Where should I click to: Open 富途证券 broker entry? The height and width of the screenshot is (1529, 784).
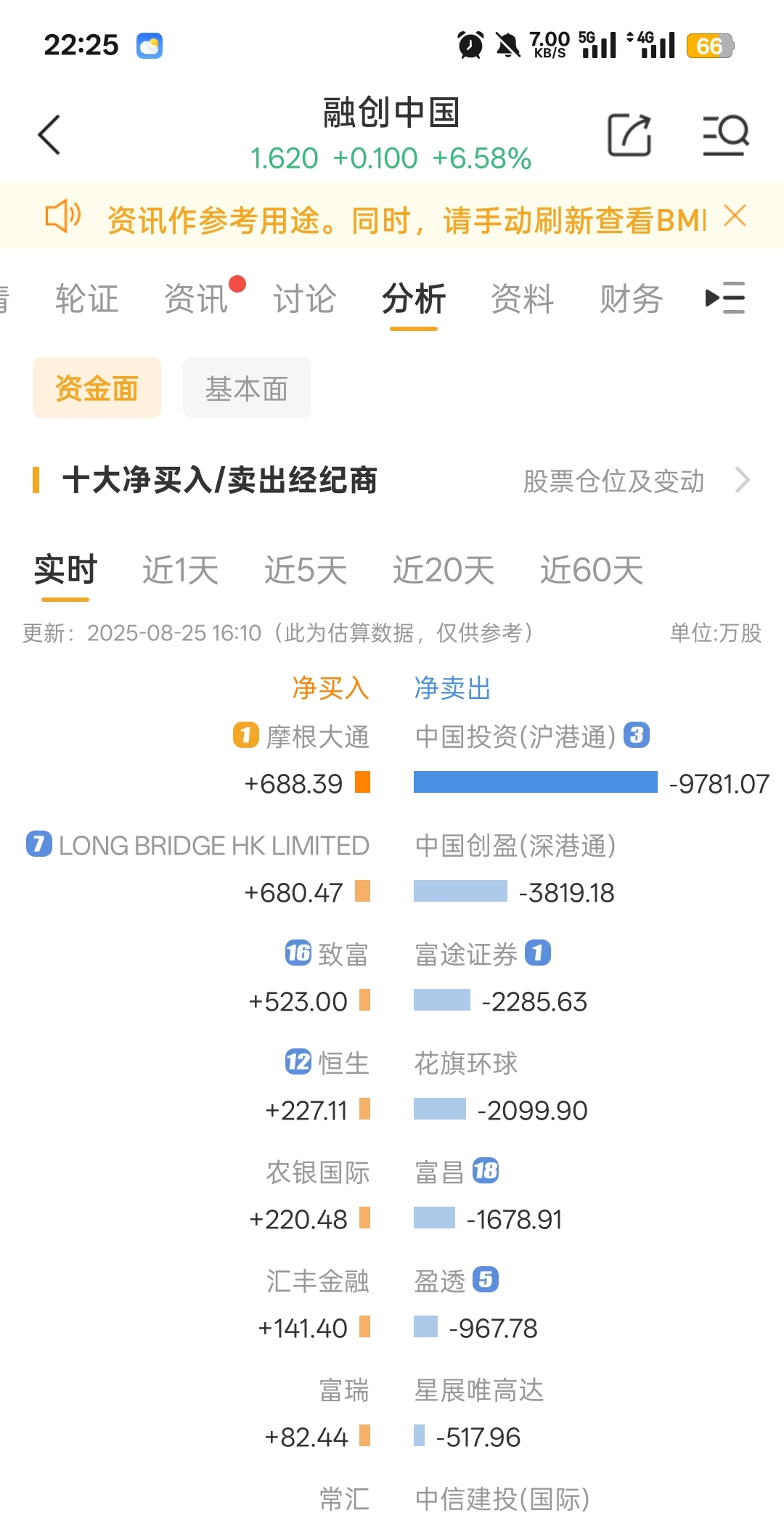click(x=465, y=954)
